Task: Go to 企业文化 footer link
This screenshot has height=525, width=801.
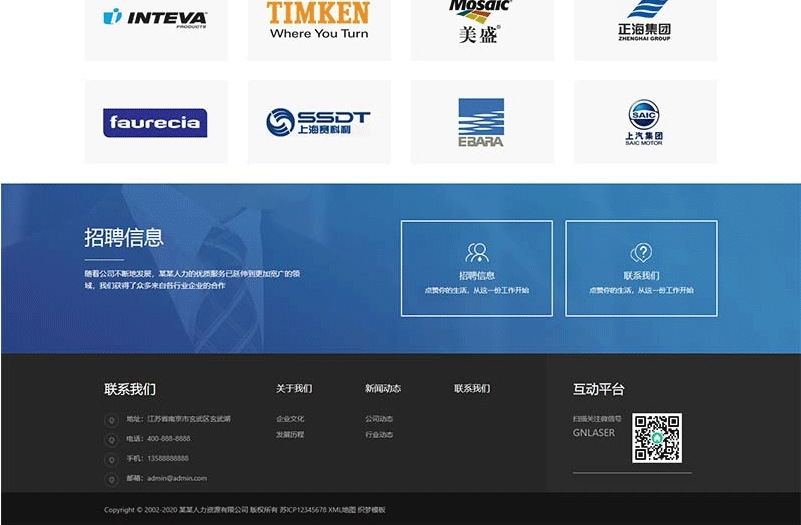Action: point(290,419)
